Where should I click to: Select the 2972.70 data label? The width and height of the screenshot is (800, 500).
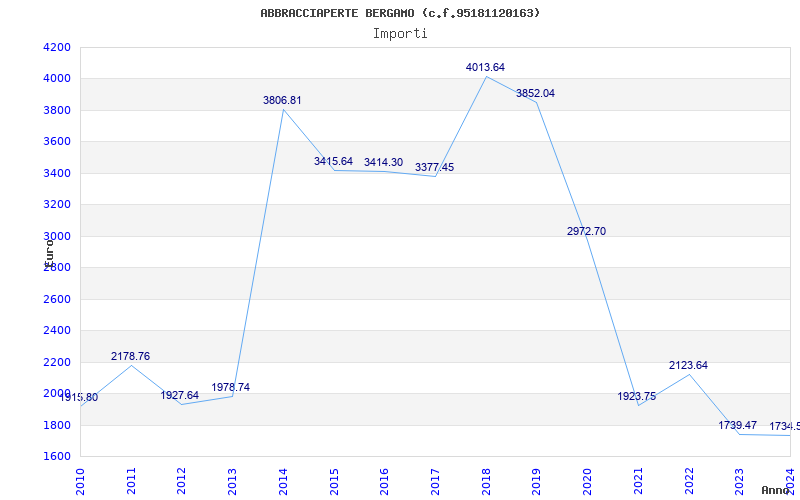586,231
